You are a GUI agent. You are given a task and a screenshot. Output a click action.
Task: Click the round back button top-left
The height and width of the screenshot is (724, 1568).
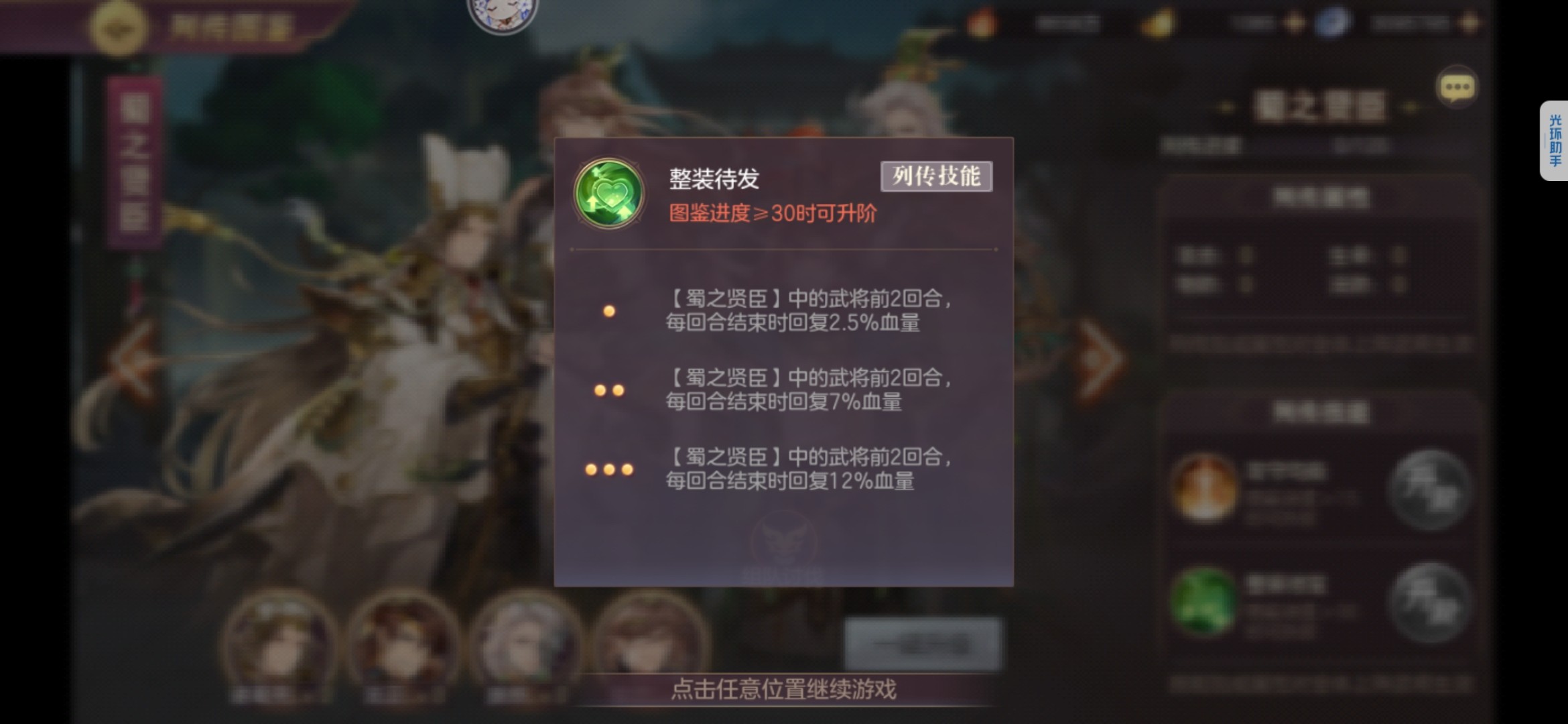(x=118, y=27)
